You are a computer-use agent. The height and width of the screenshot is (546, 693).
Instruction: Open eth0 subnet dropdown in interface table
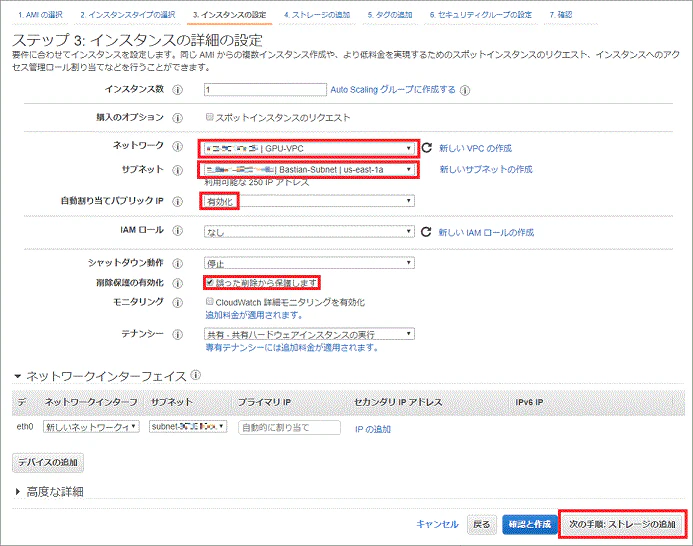coord(188,427)
